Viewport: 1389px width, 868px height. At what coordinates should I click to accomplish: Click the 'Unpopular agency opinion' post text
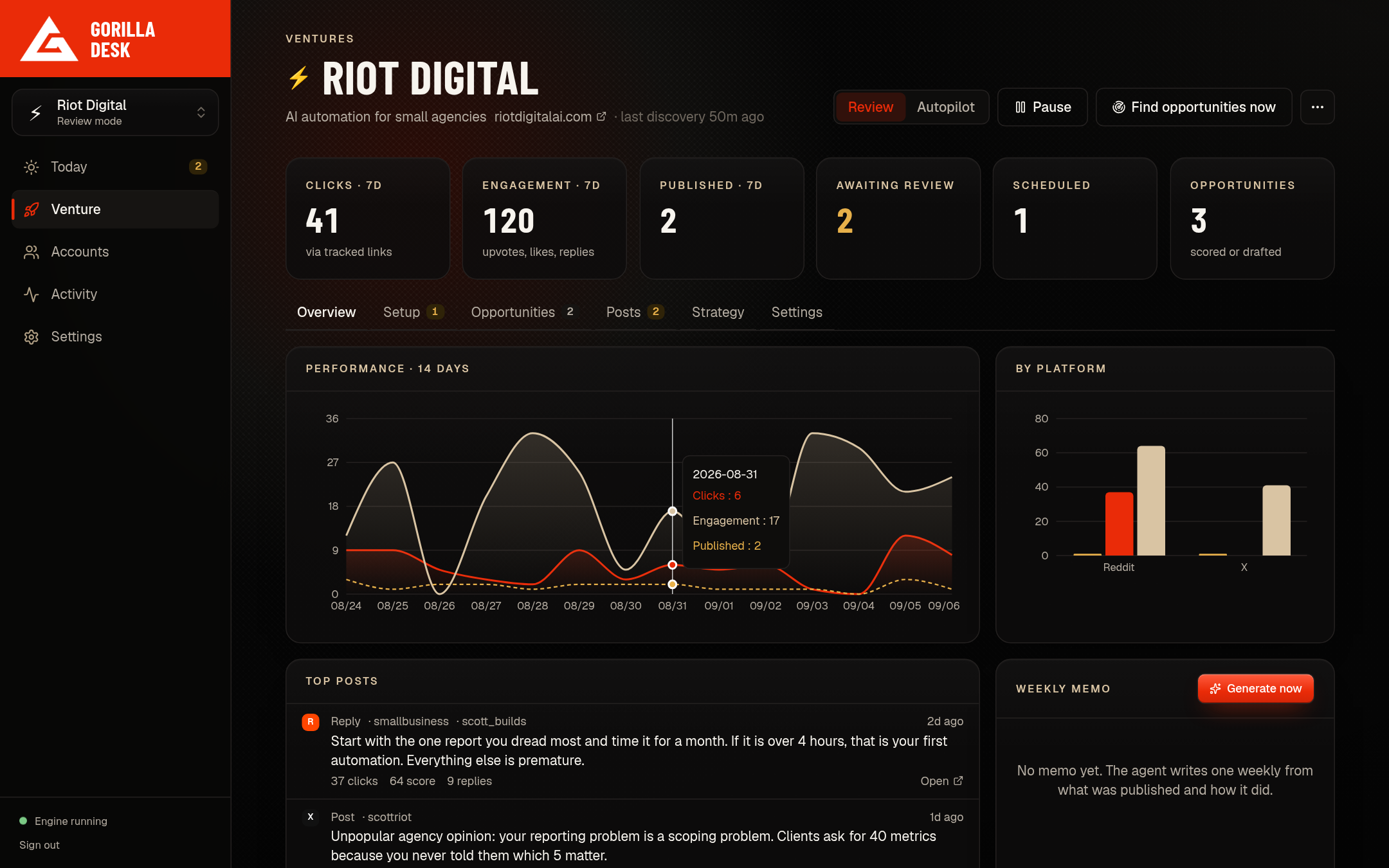[633, 845]
